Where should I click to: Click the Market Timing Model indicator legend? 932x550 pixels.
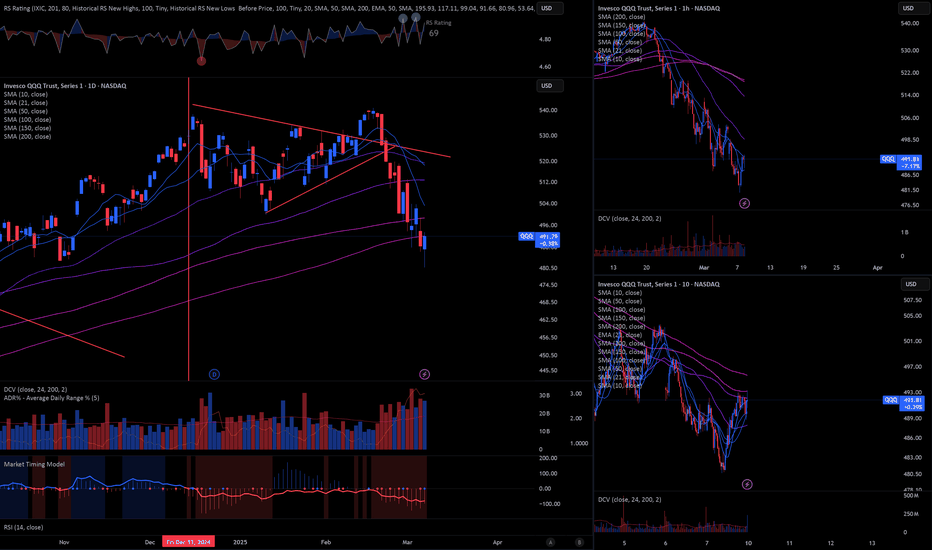pyautogui.click(x=34, y=464)
